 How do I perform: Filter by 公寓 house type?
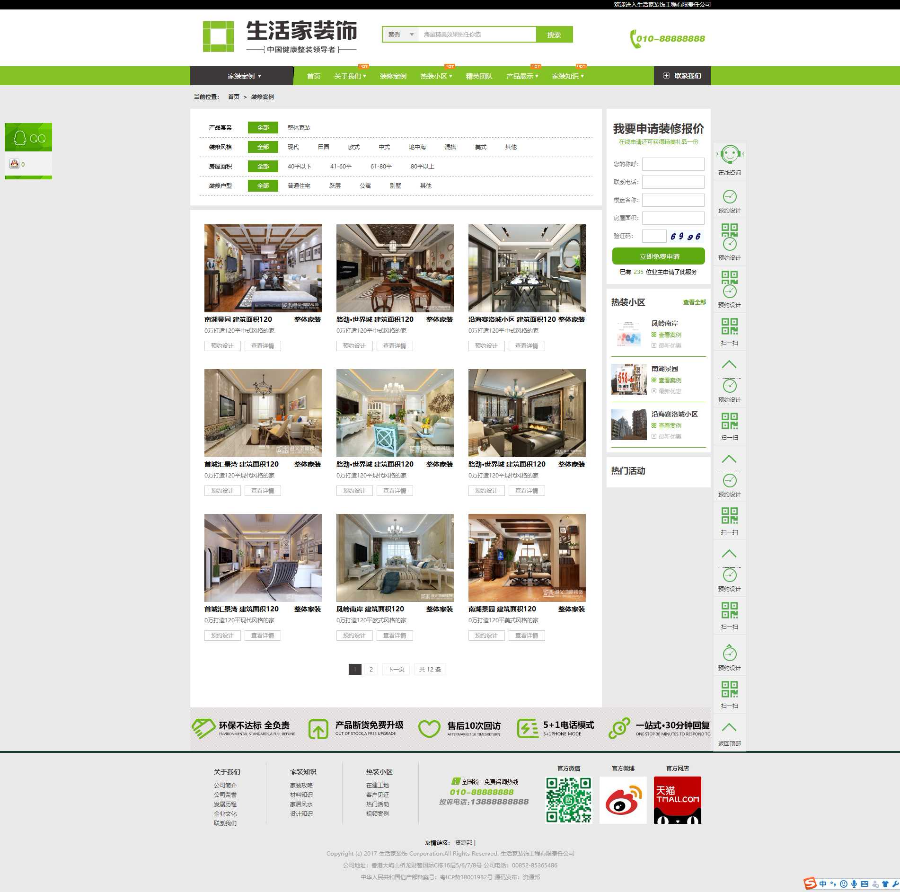(365, 185)
